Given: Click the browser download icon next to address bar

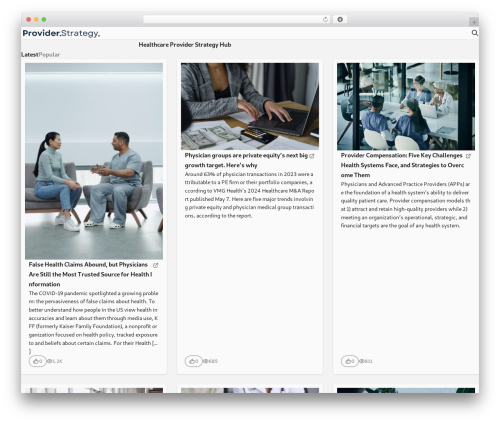Looking at the screenshot, I should (x=340, y=20).
